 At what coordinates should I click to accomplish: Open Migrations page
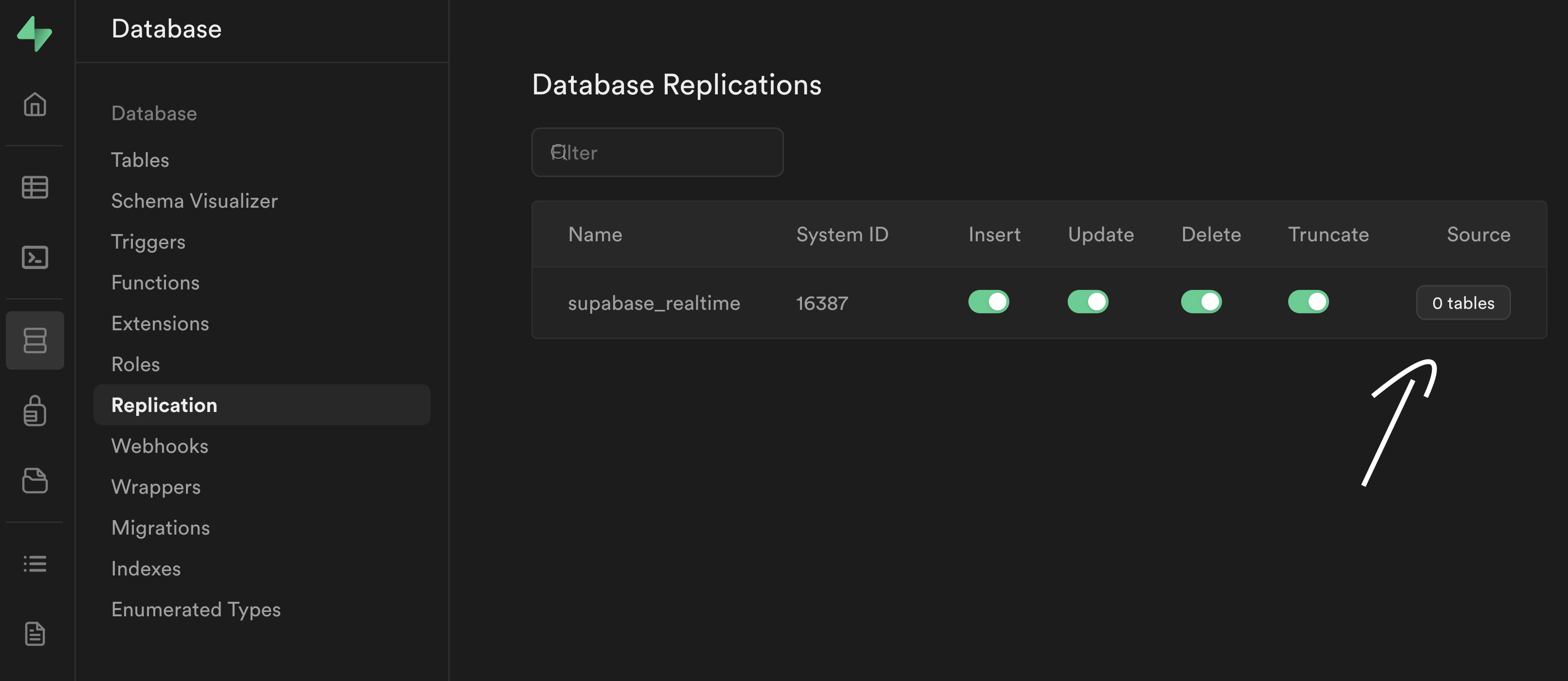click(x=161, y=528)
